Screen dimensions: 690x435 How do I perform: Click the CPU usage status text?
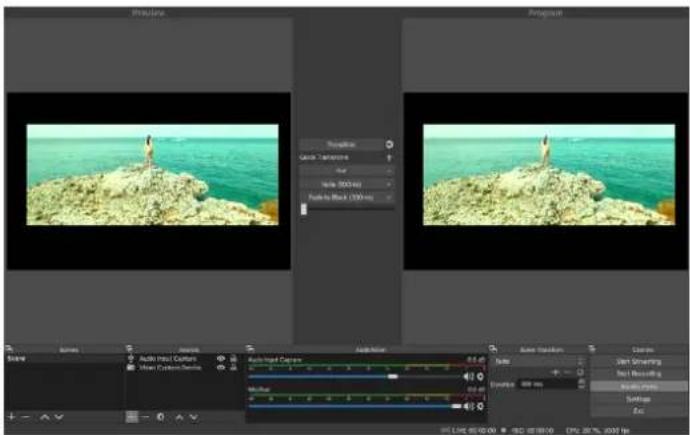597,430
